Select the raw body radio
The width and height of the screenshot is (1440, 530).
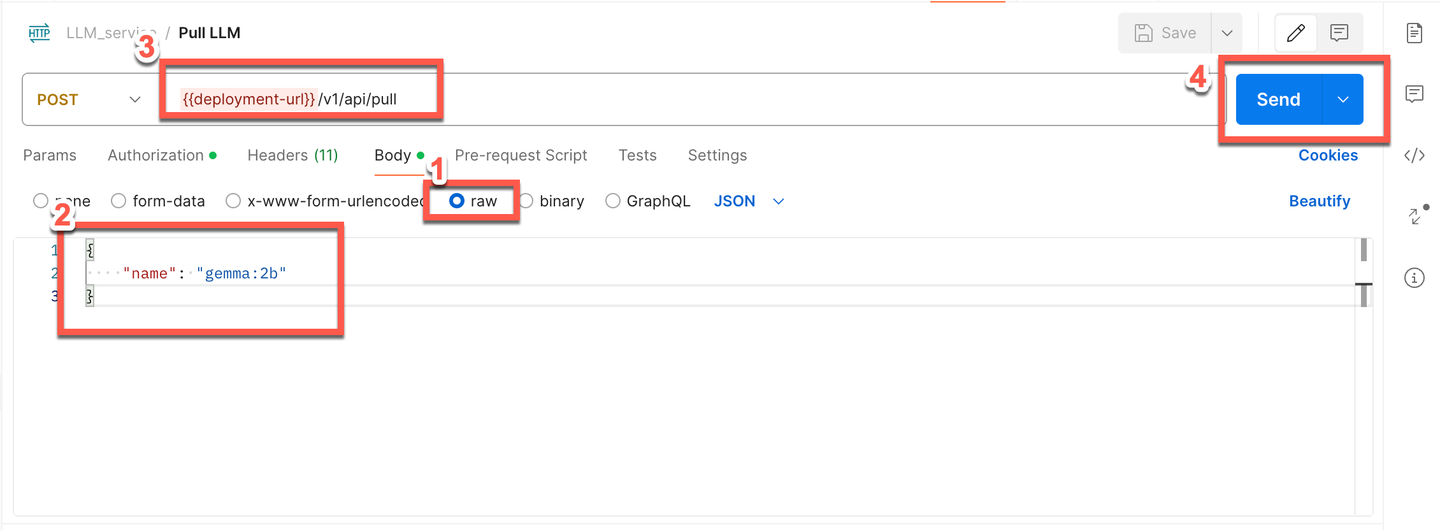point(457,201)
